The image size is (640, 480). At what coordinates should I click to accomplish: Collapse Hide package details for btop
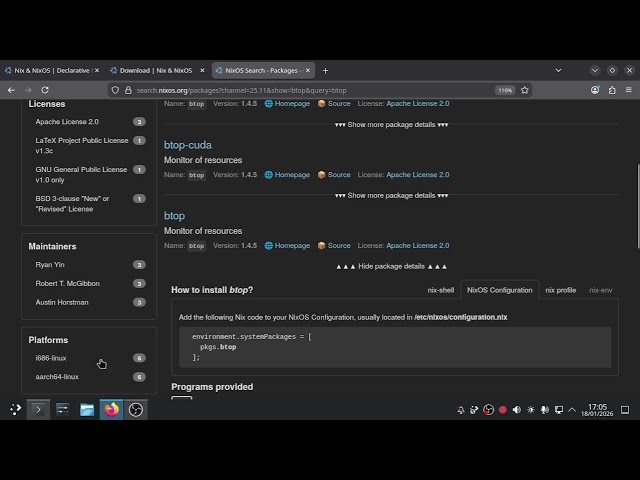pyautogui.click(x=391, y=267)
